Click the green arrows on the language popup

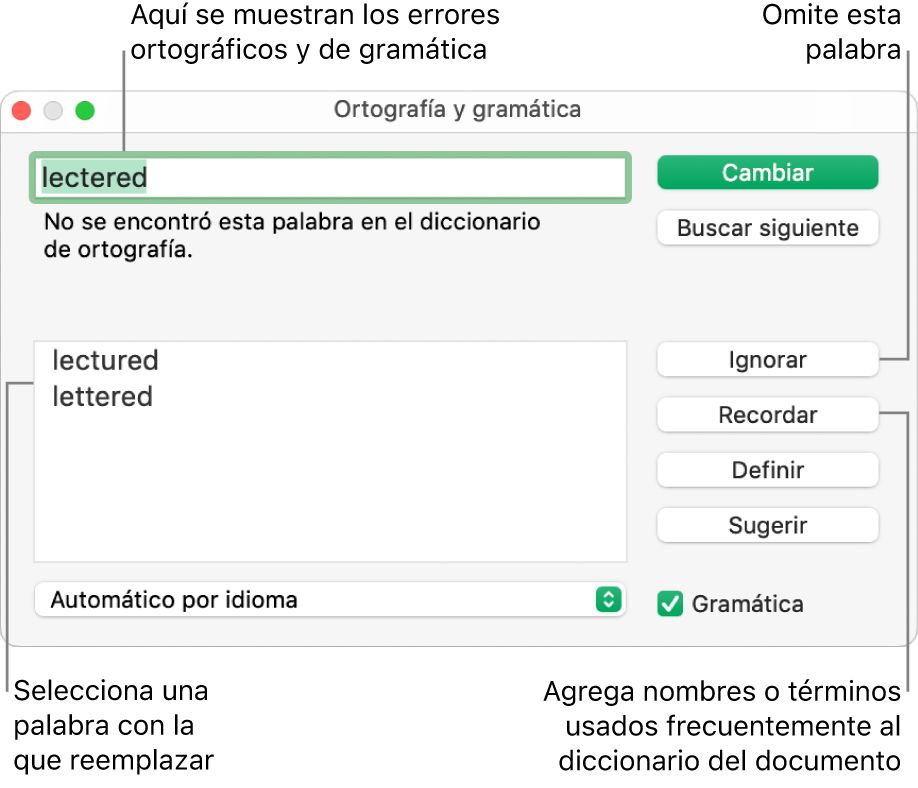pos(608,600)
